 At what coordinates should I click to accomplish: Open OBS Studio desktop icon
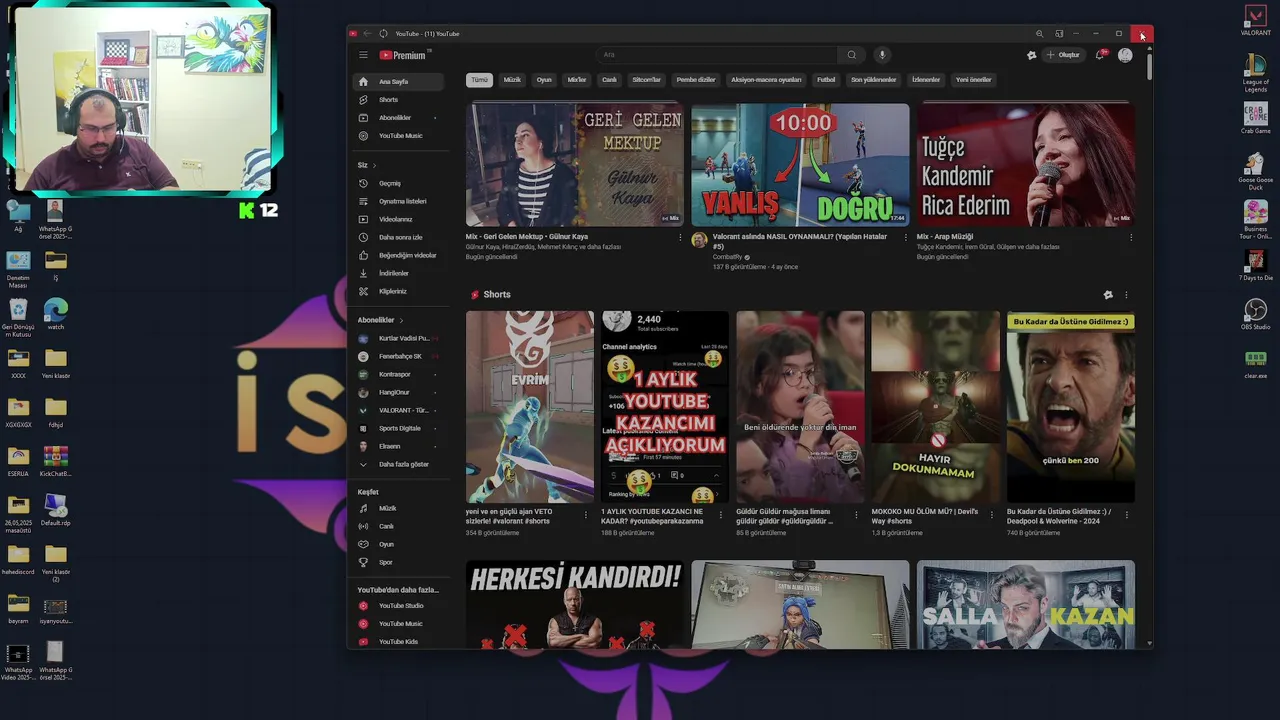(1255, 315)
